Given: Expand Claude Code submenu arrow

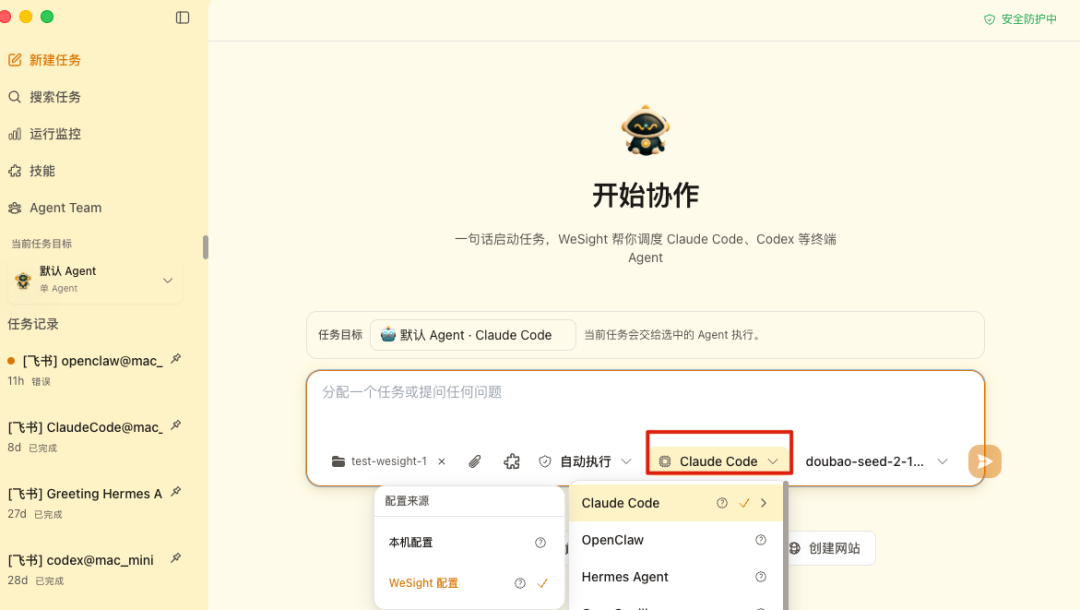Looking at the screenshot, I should [764, 503].
